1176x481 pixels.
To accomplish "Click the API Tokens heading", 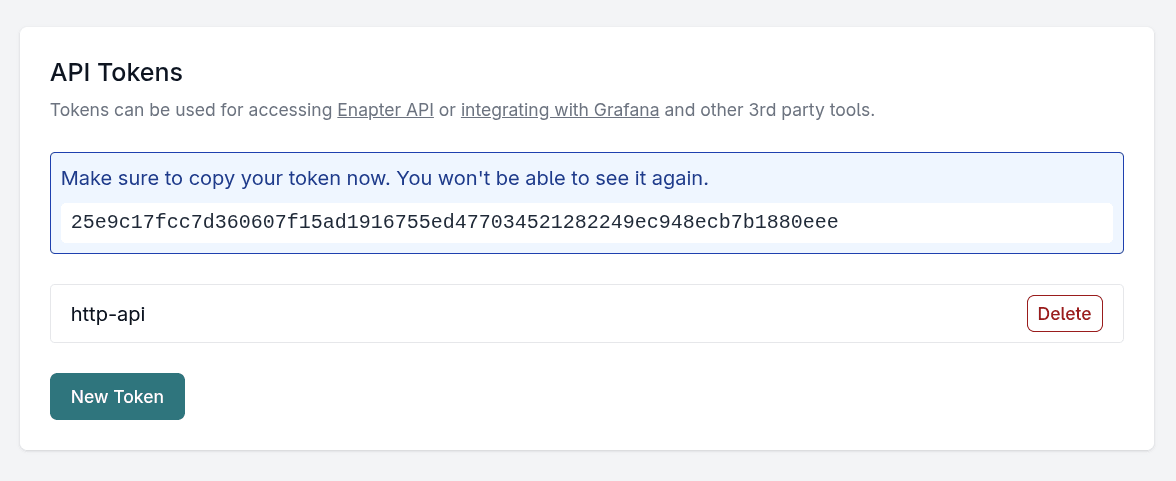I will tap(116, 72).
